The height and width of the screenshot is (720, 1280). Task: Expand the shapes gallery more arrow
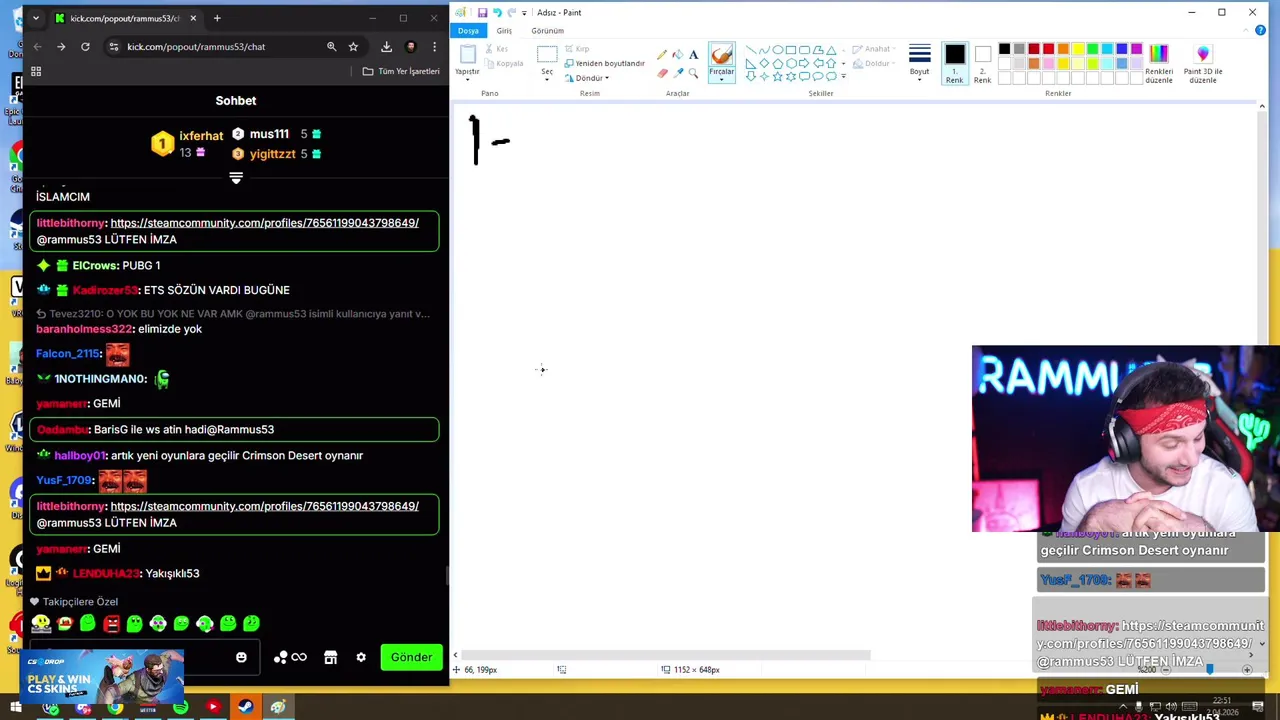[843, 76]
